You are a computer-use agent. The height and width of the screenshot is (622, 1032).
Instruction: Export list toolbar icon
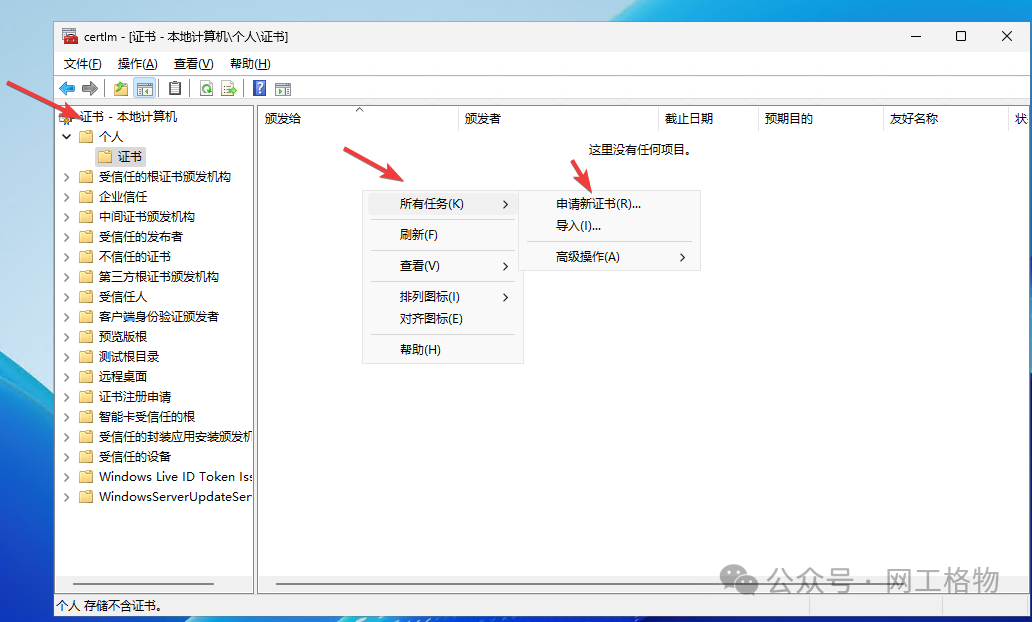click(228, 88)
